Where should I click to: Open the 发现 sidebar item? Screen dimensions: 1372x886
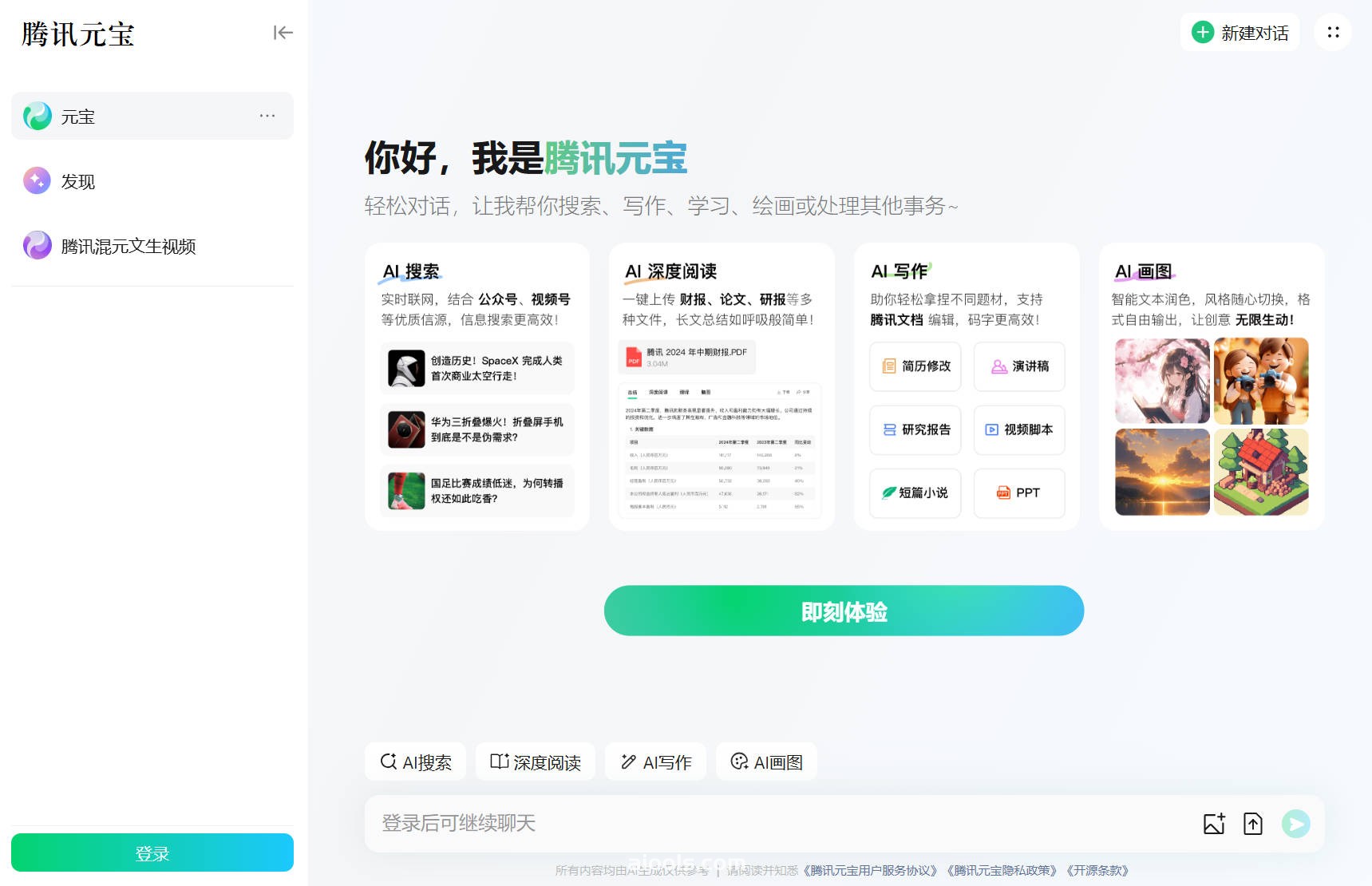point(152,181)
